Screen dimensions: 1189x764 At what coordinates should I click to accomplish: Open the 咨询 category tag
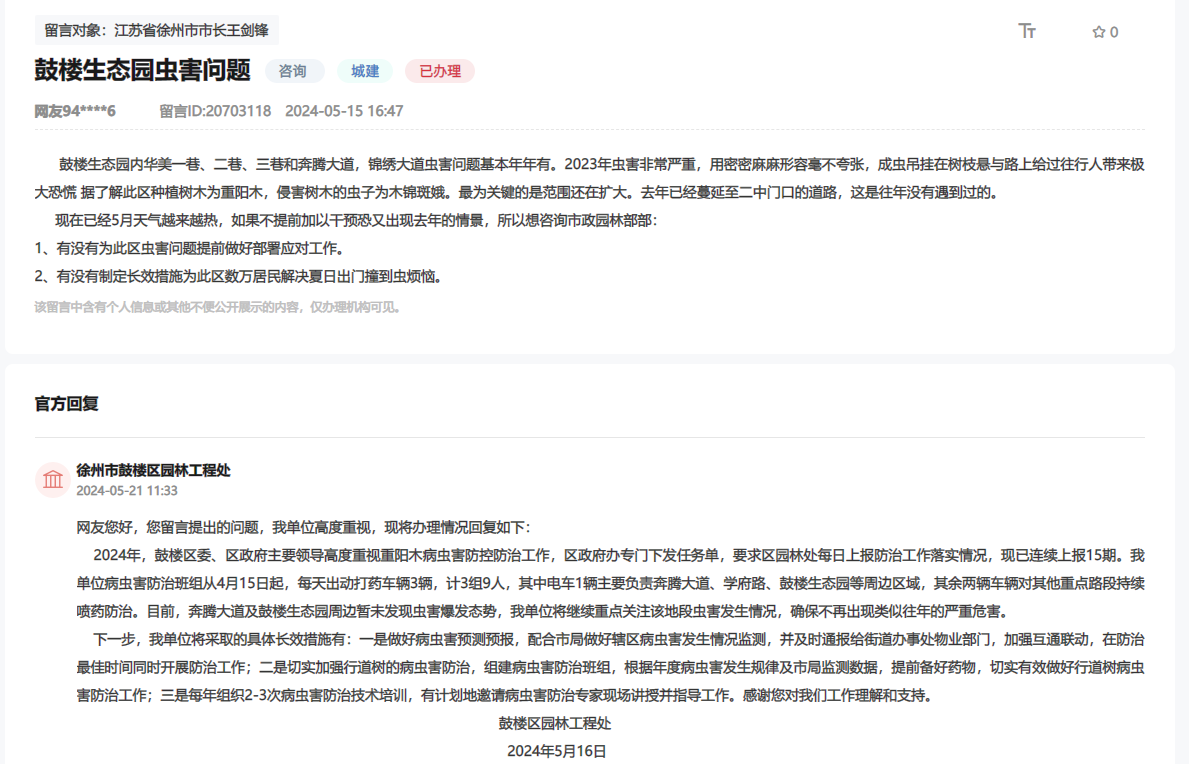pyautogui.click(x=294, y=70)
